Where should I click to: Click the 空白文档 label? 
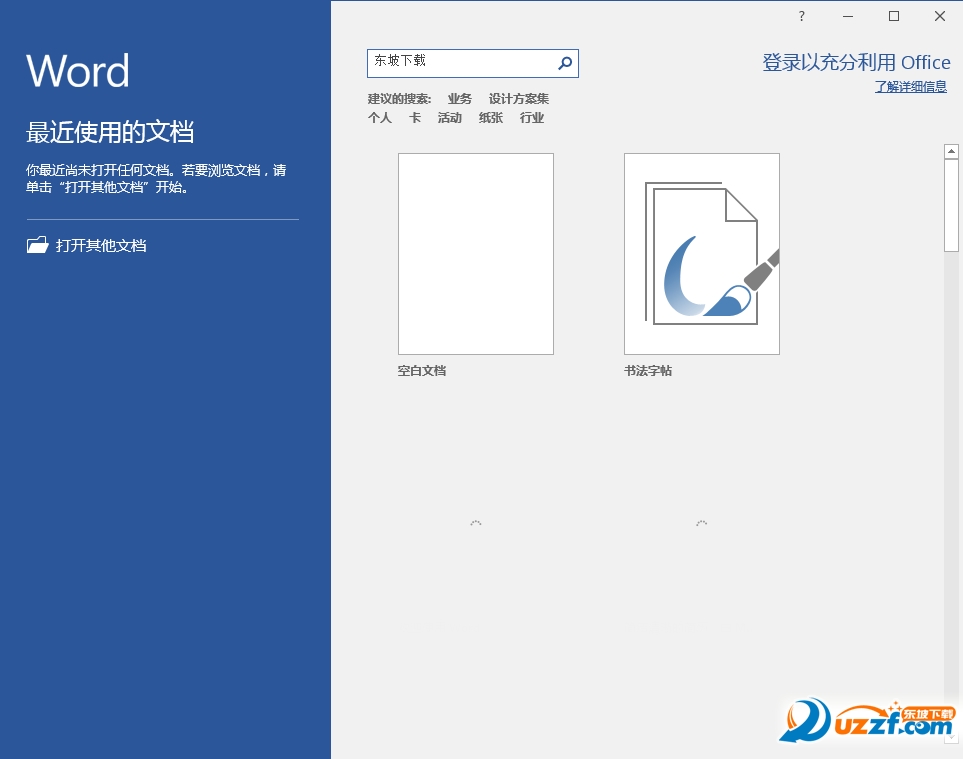[422, 370]
